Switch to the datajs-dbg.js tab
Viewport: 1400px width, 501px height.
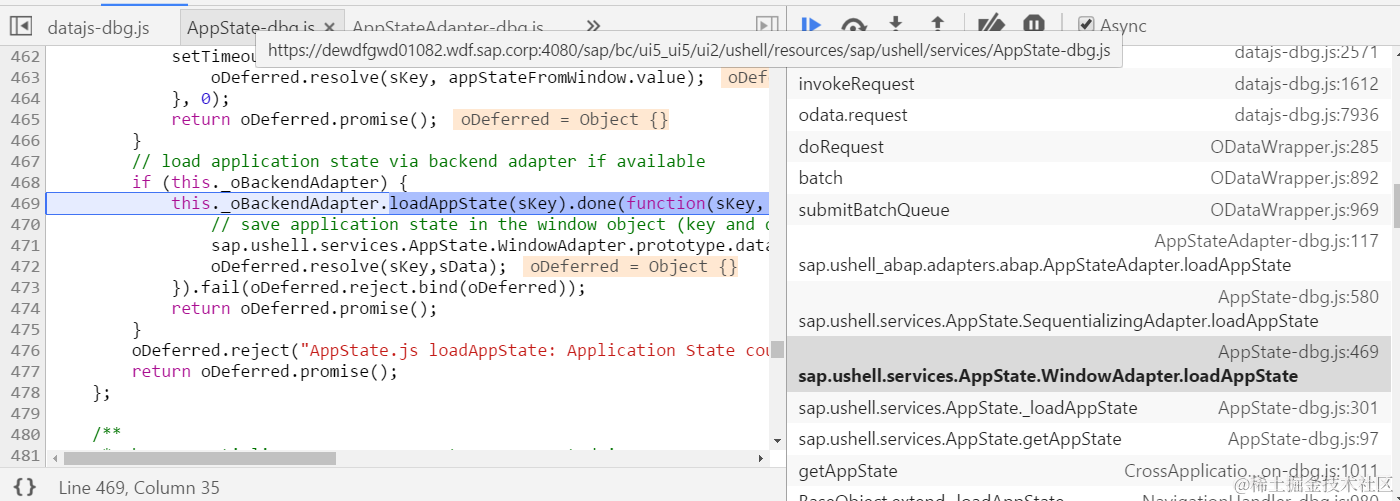[97, 27]
